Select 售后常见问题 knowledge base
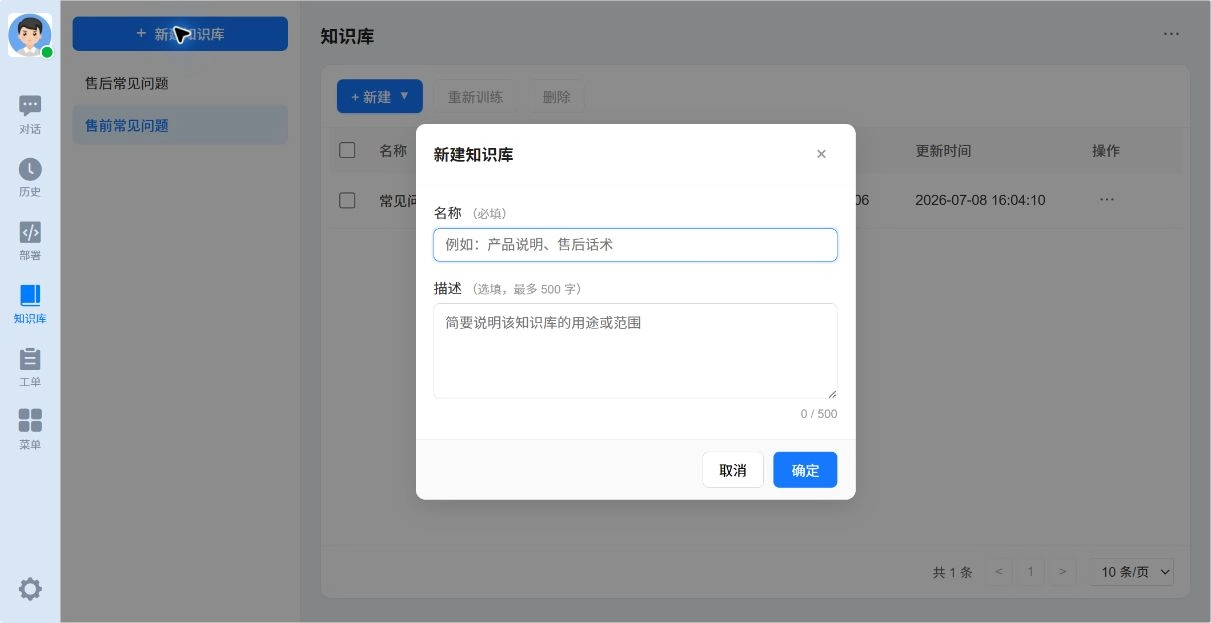 coord(180,84)
